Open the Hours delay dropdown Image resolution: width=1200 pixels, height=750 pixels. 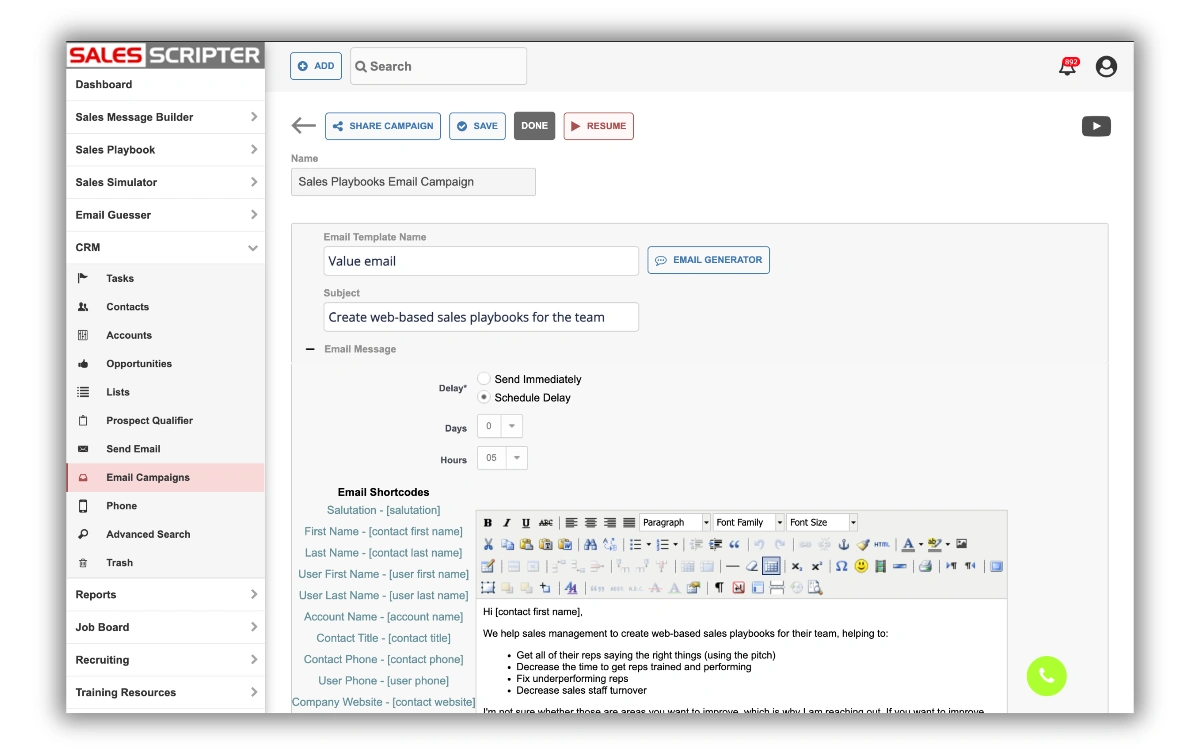click(x=516, y=457)
